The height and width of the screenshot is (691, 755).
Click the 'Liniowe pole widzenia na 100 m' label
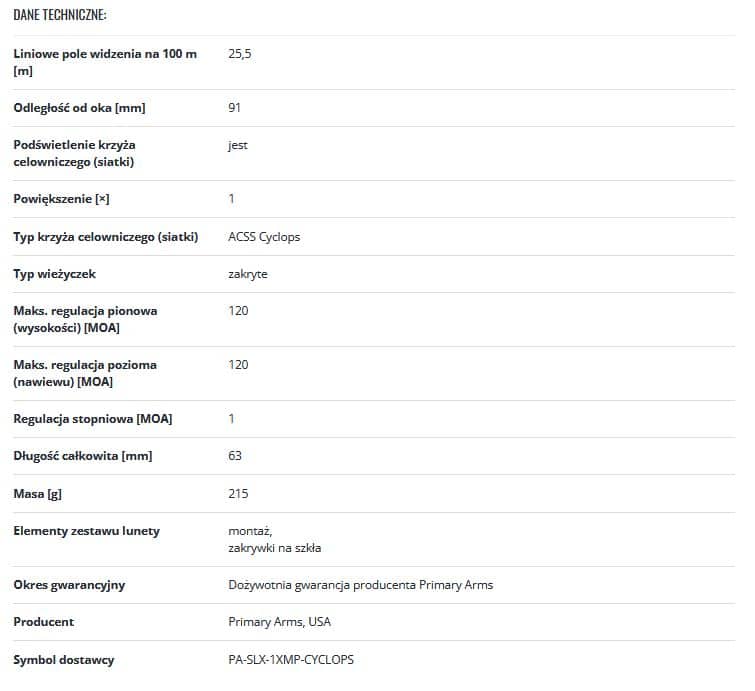pyautogui.click(x=104, y=54)
